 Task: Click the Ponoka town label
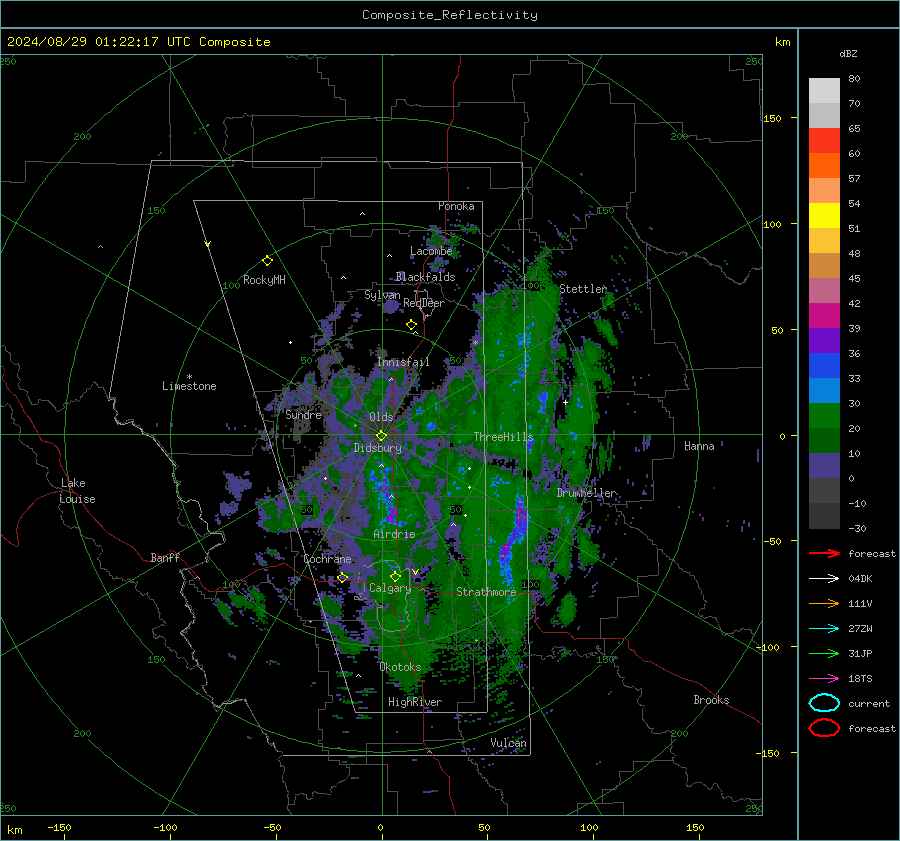(x=456, y=206)
